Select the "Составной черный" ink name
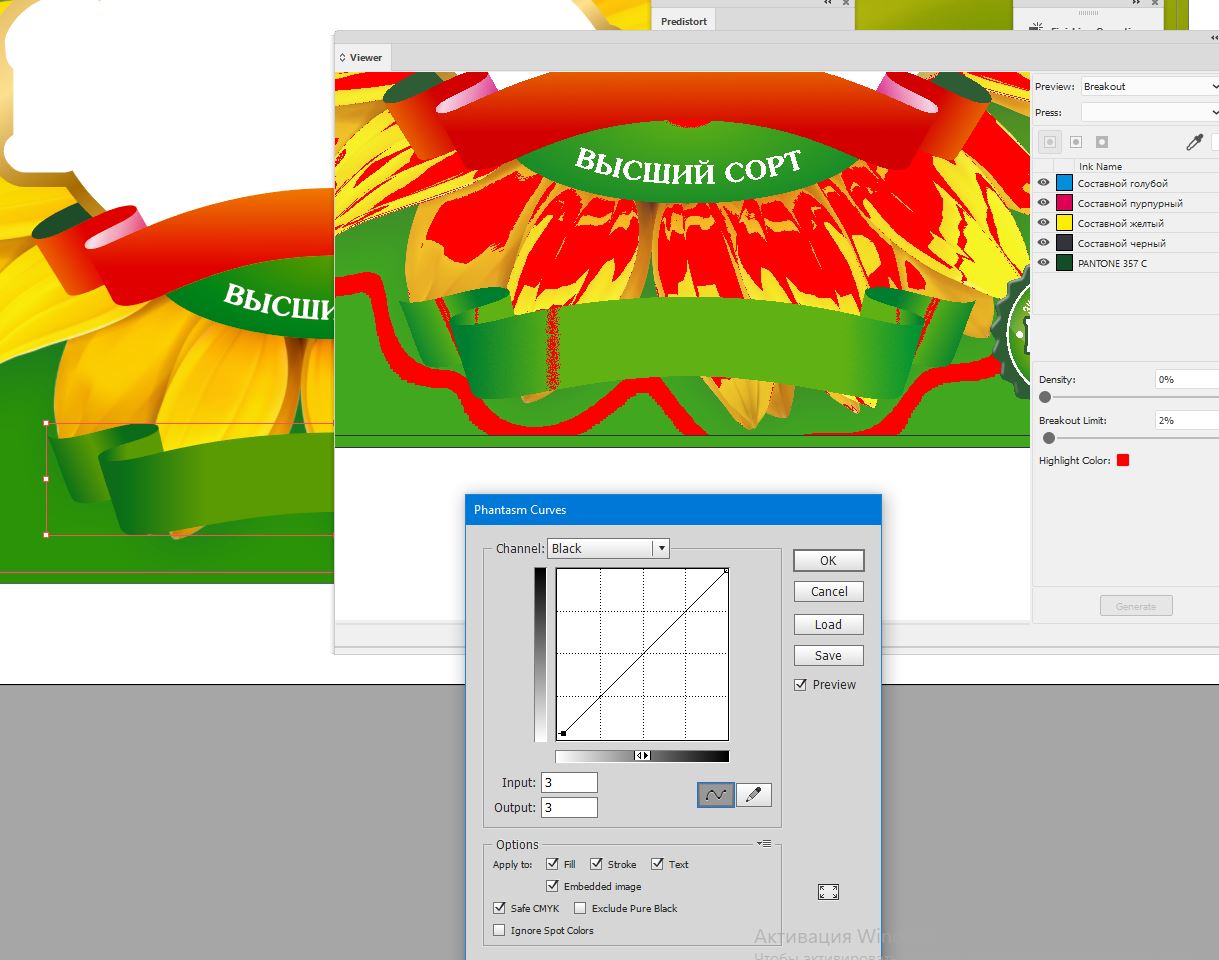Viewport: 1219px width, 960px height. [1121, 243]
